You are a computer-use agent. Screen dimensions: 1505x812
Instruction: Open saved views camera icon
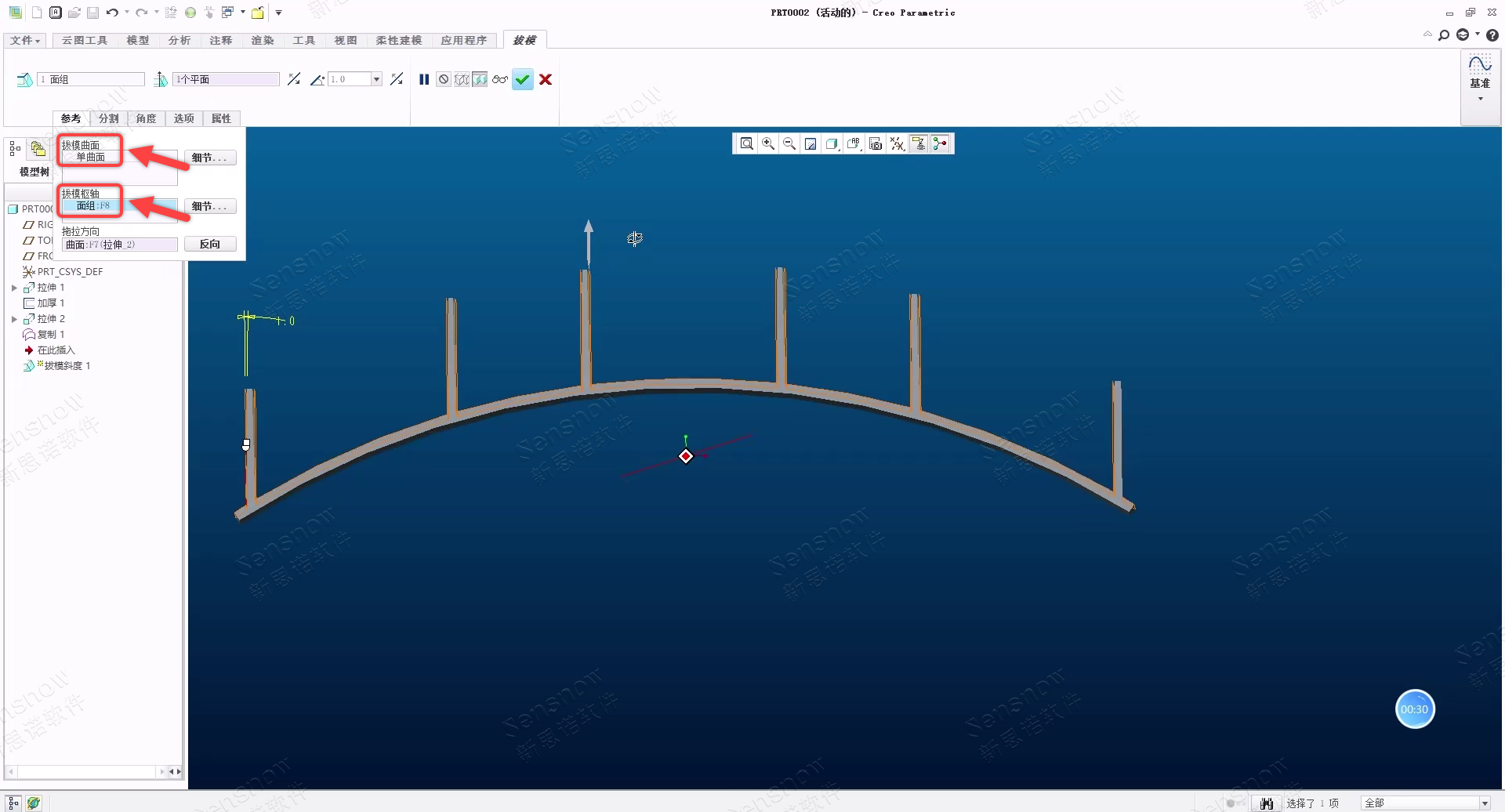[876, 143]
